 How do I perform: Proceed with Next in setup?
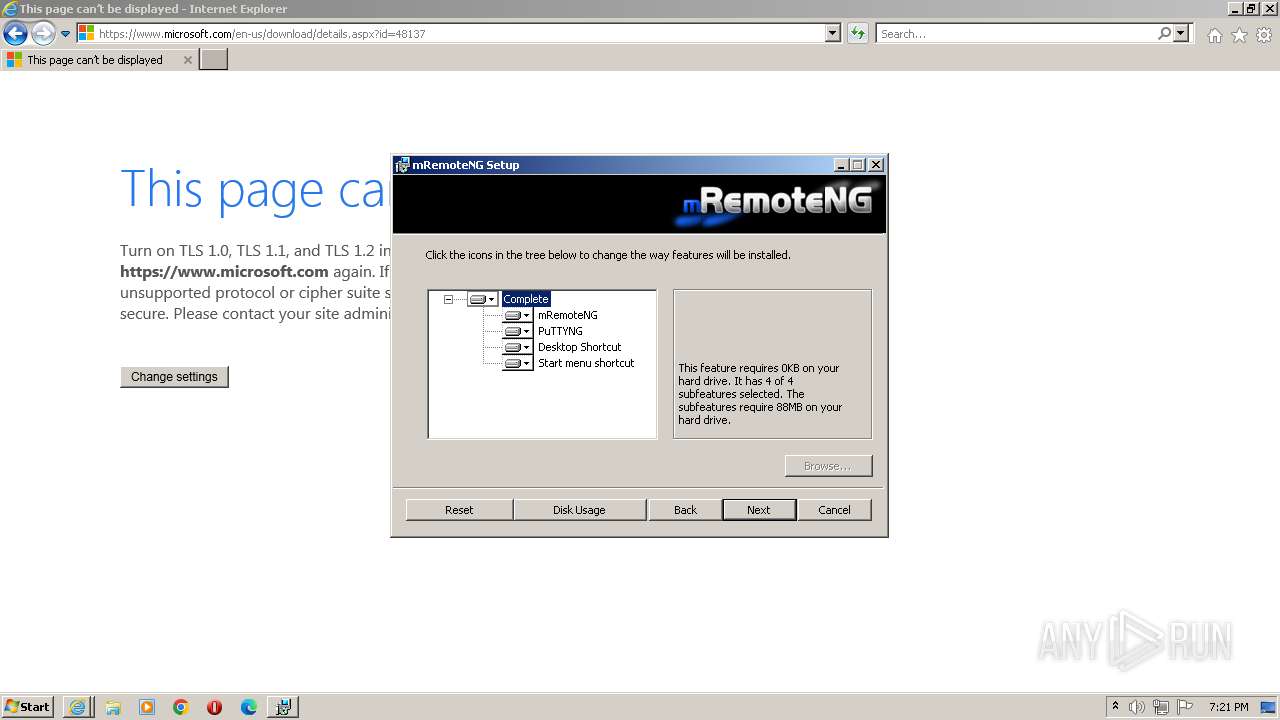[759, 510]
